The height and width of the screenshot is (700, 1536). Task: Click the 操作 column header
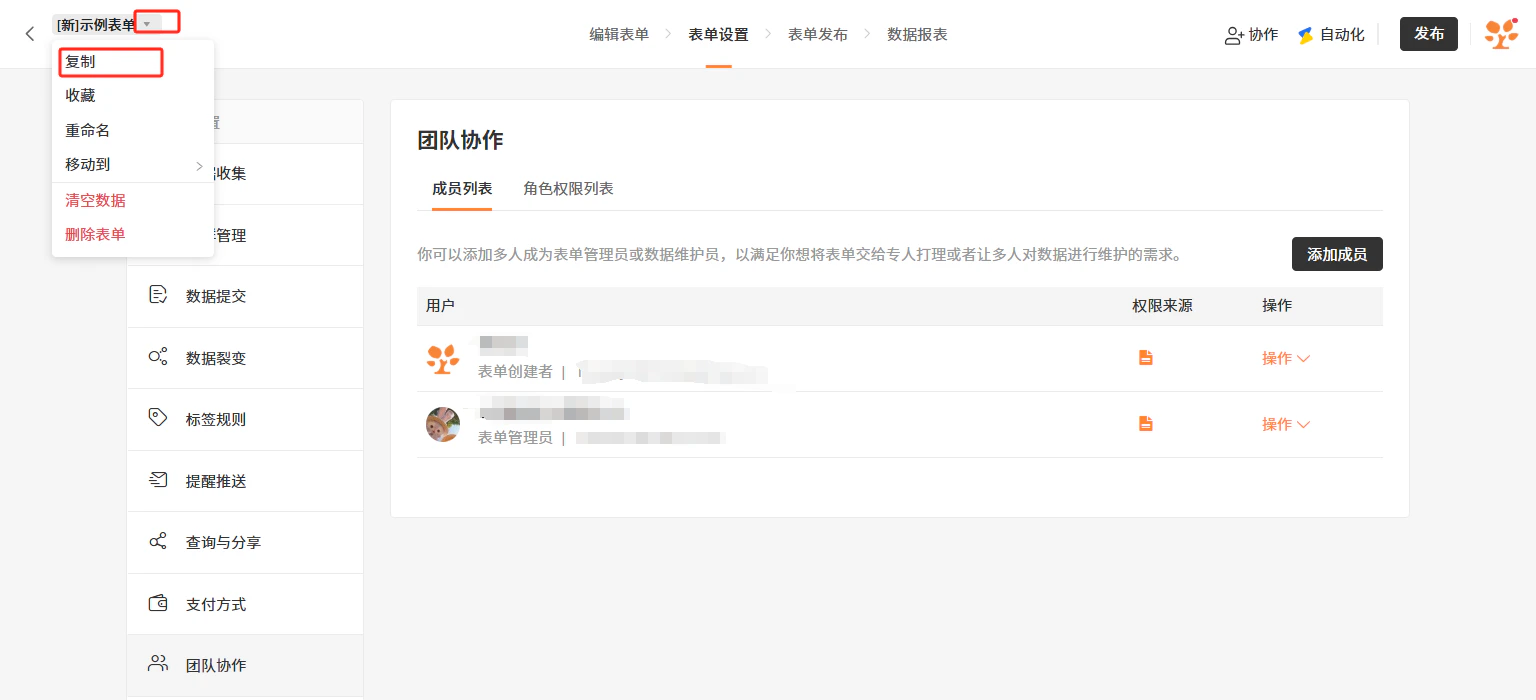point(1277,306)
